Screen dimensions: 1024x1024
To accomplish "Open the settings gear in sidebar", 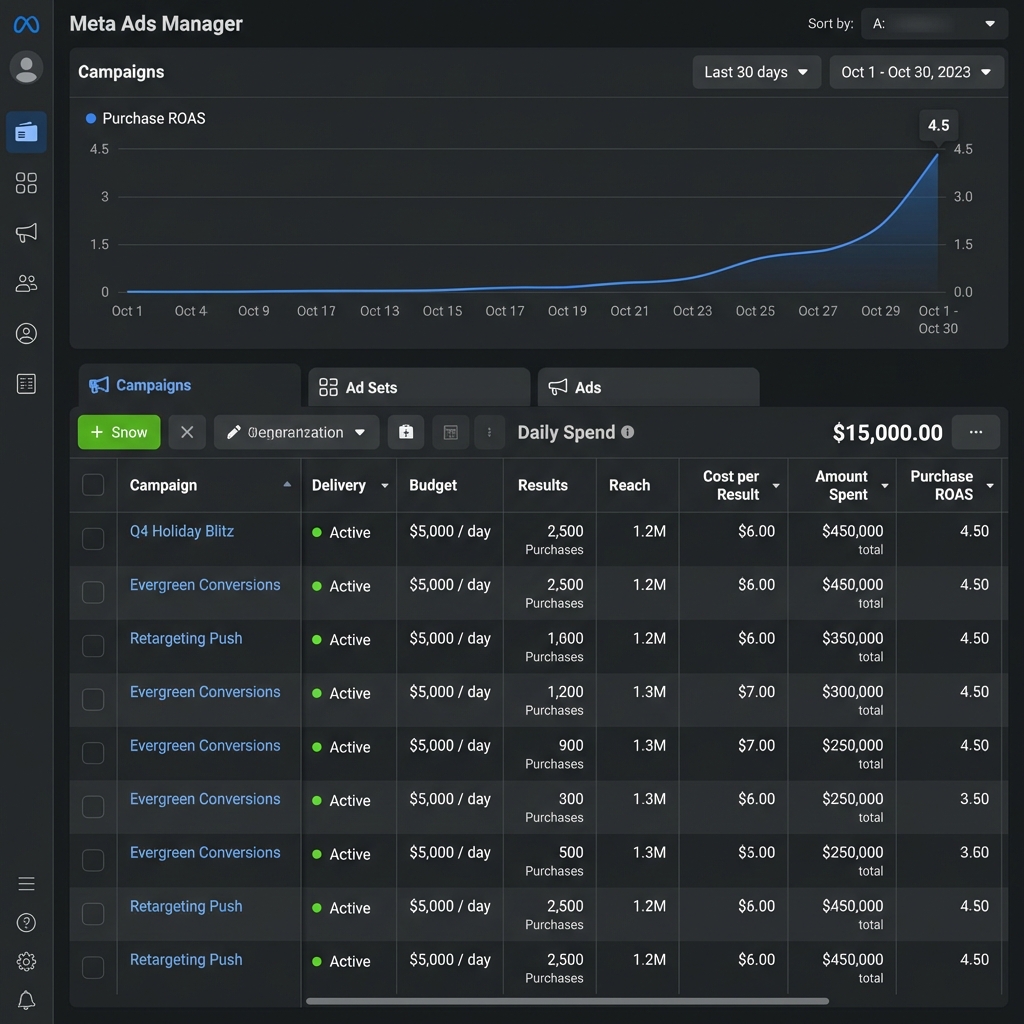I will point(26,961).
